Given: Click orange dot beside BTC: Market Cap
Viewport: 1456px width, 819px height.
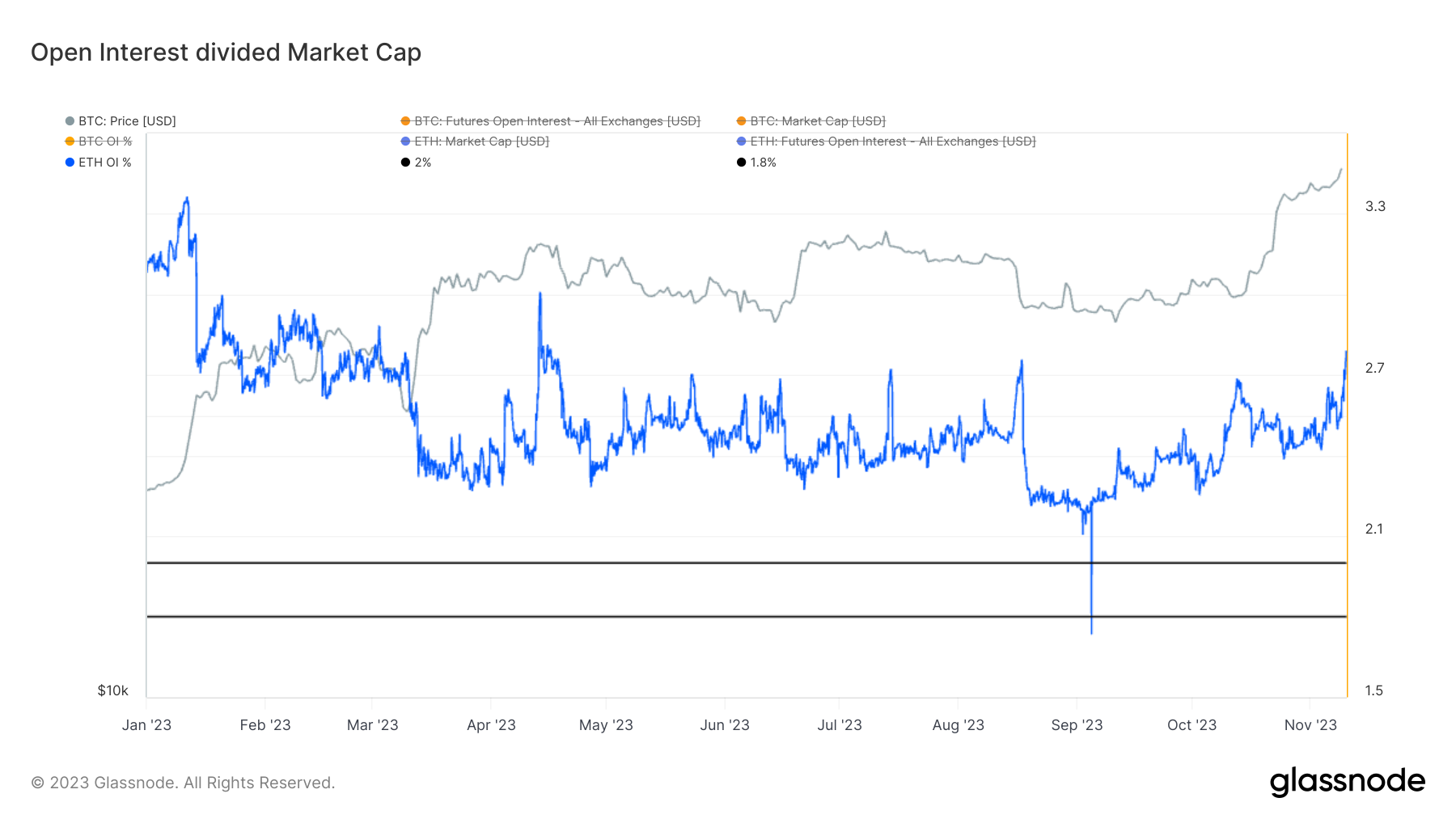Looking at the screenshot, I should coord(741,121).
